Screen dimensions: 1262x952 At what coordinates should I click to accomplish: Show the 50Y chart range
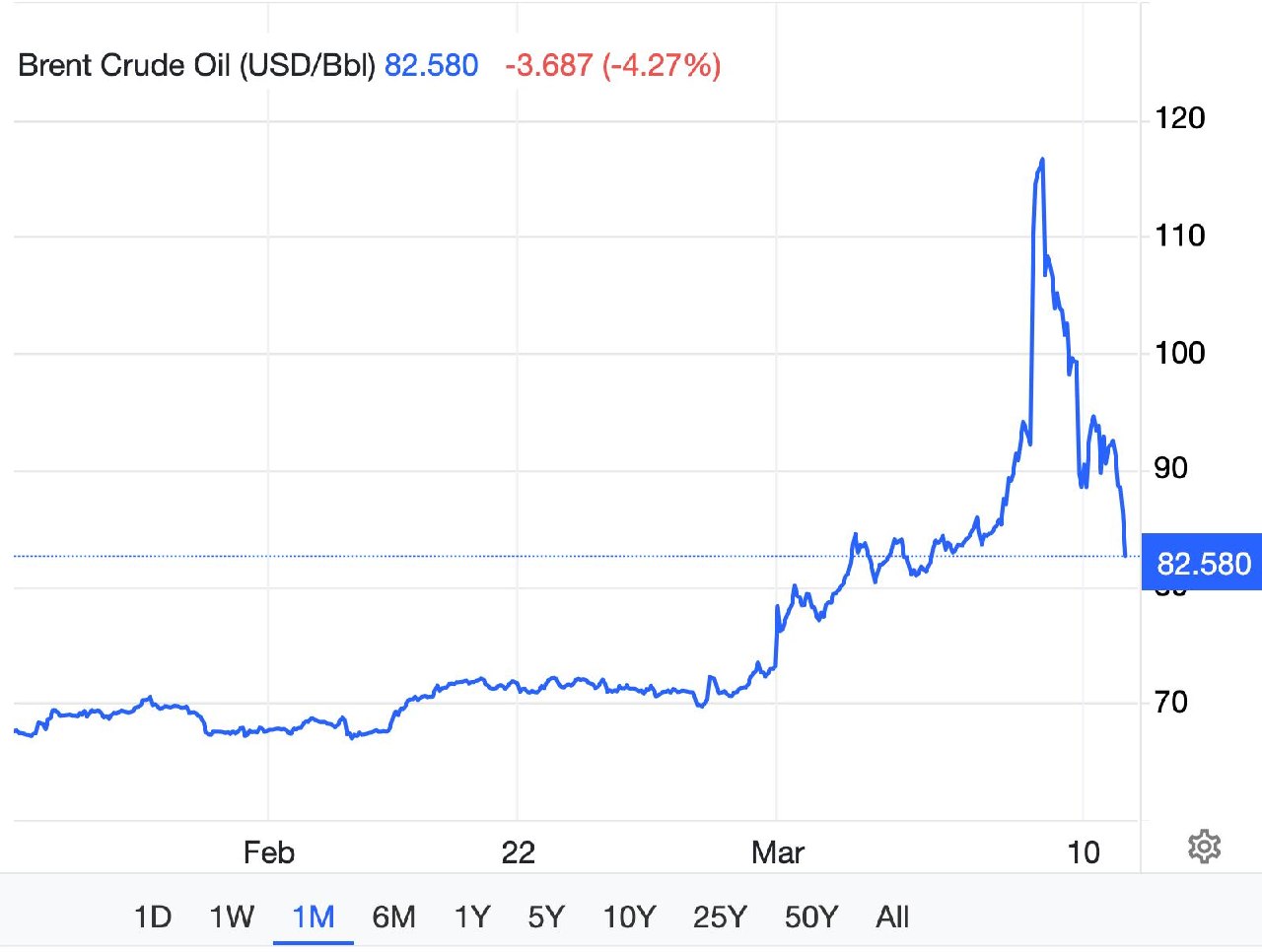(811, 918)
